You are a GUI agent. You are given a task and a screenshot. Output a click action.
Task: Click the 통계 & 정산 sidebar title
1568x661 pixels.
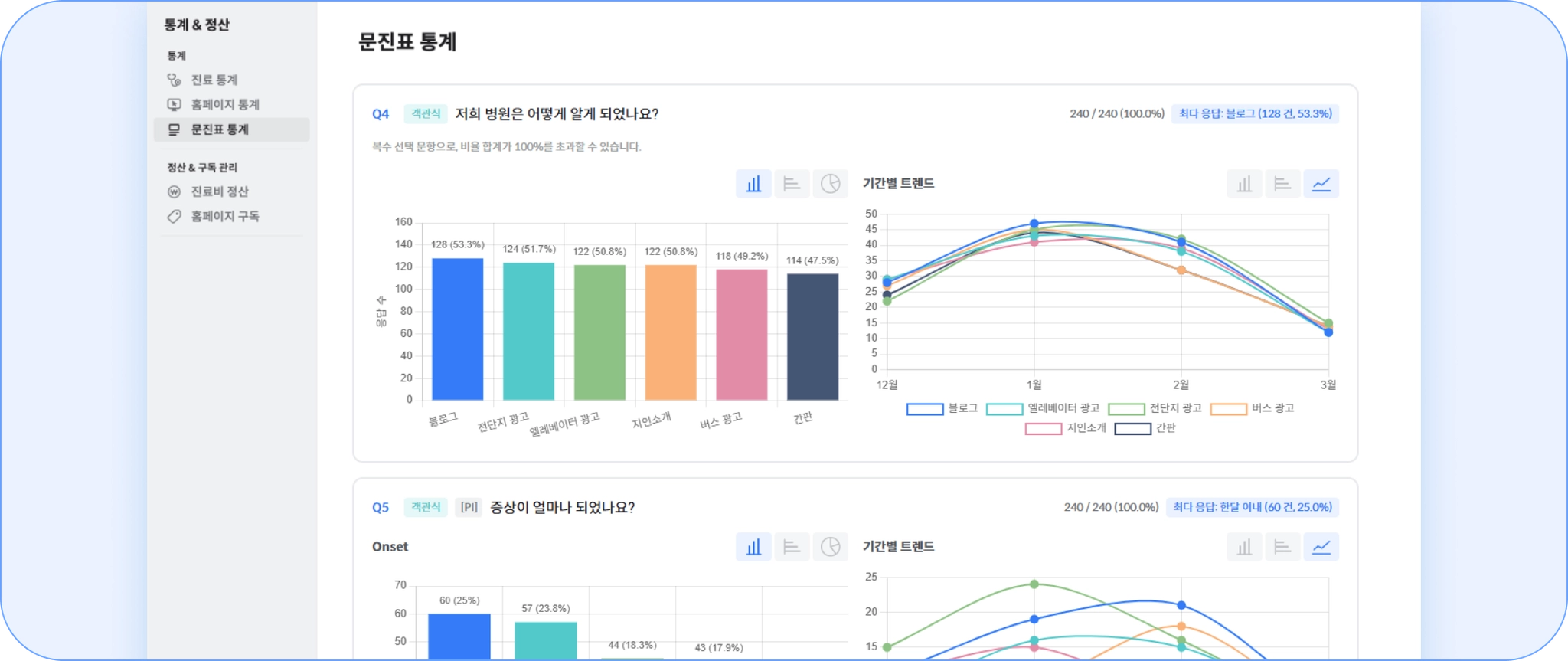click(x=197, y=25)
